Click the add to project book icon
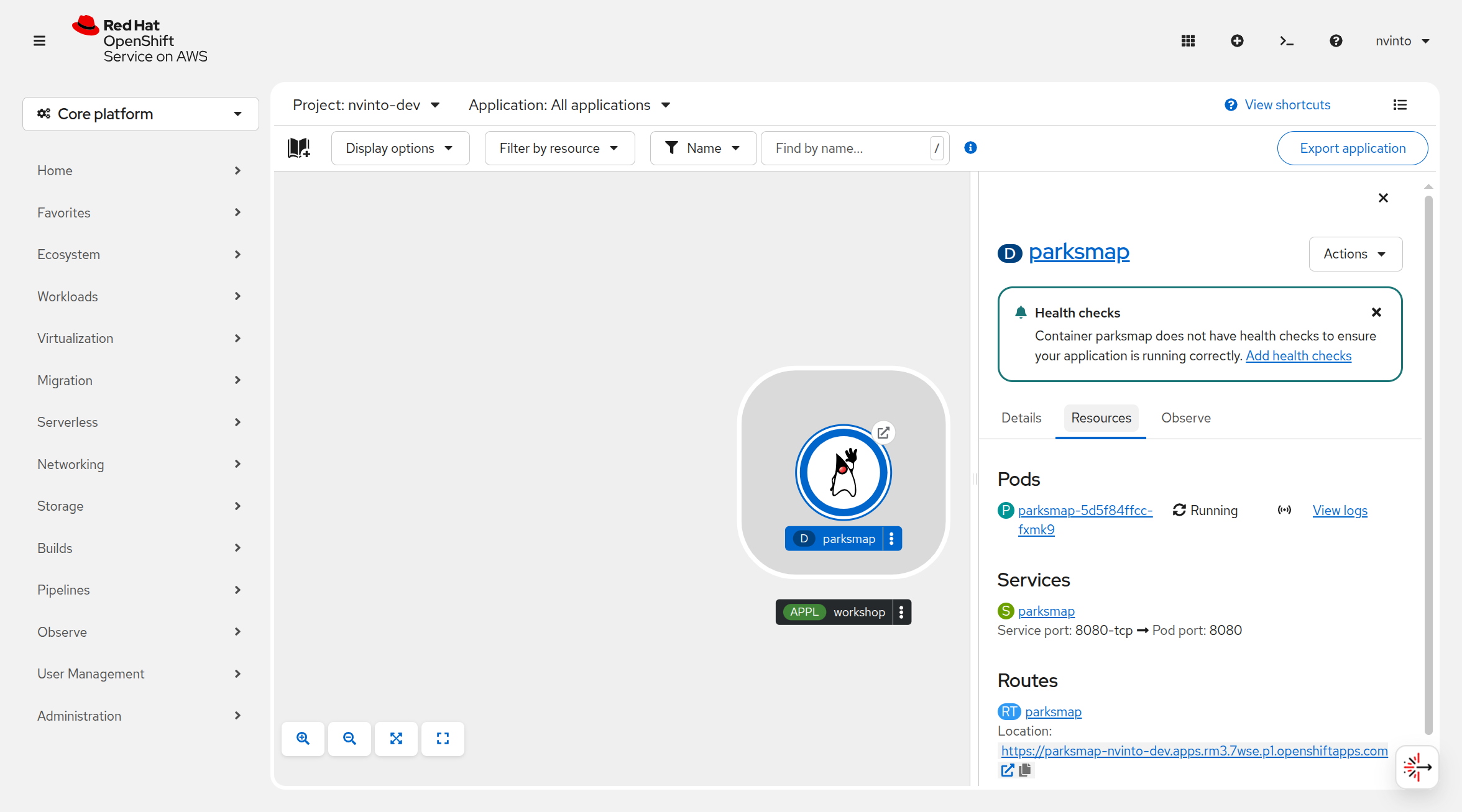This screenshot has width=1462, height=812. tap(298, 148)
